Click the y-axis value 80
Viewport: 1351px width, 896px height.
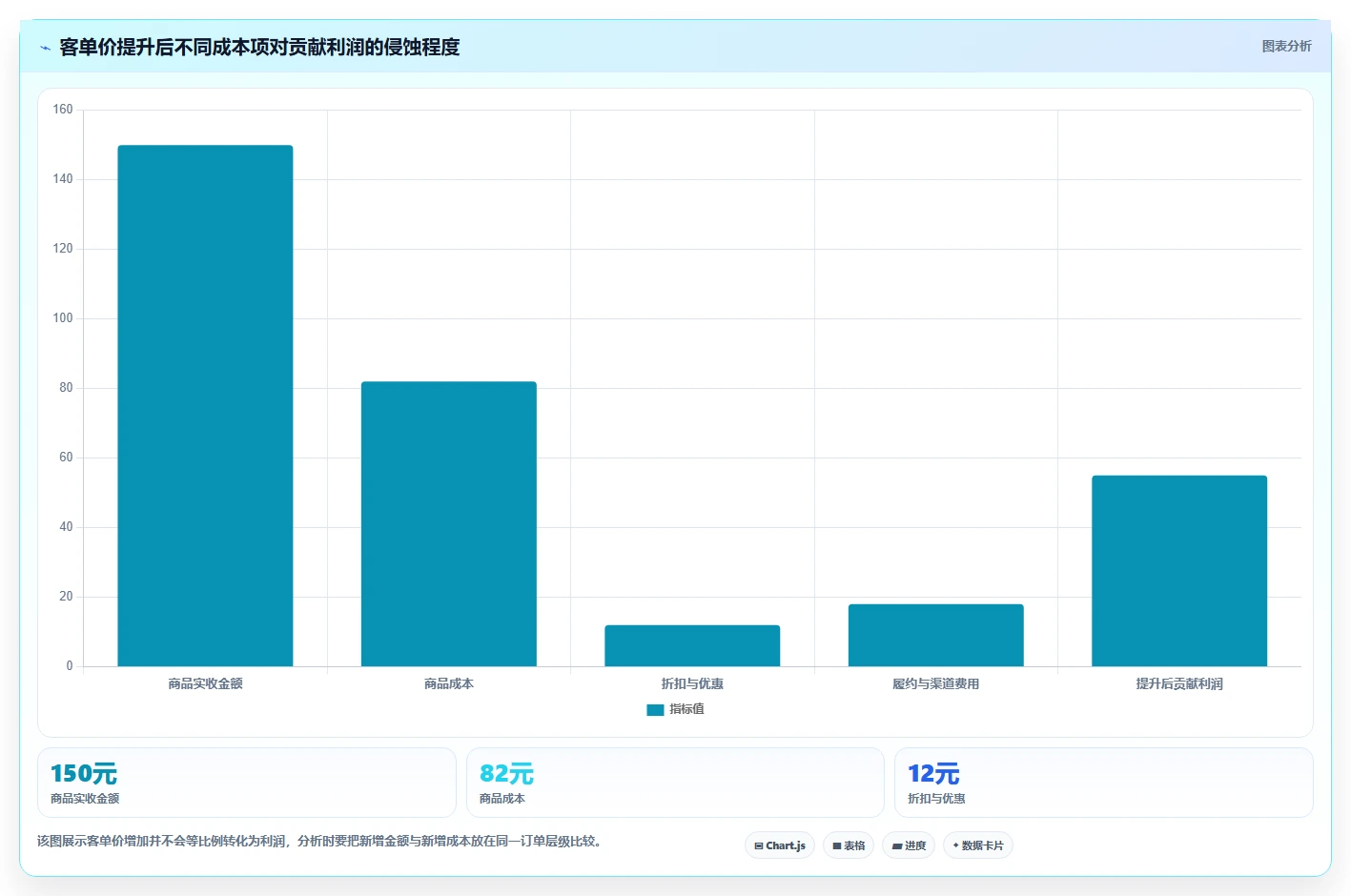[x=66, y=388]
